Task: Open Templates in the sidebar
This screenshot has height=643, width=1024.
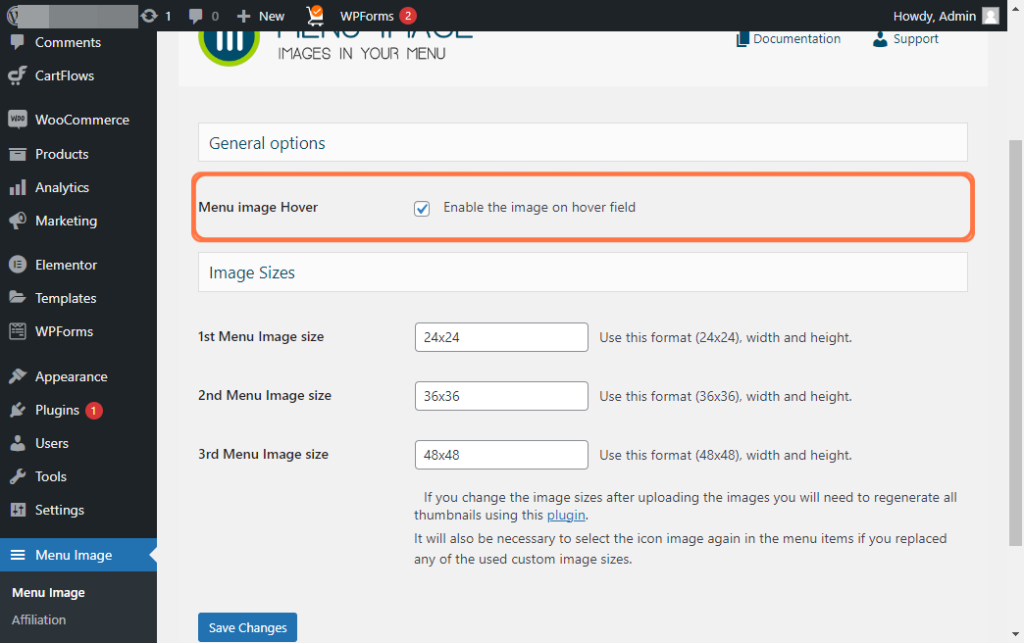Action: (65, 298)
